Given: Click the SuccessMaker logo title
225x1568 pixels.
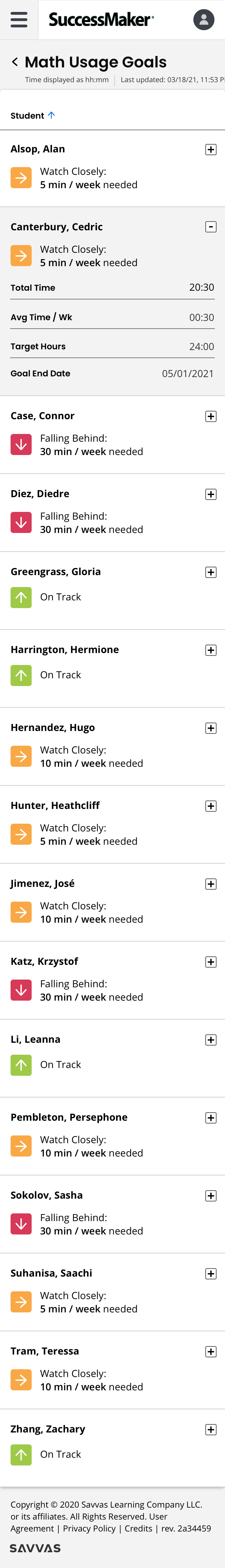Looking at the screenshot, I should tap(101, 19).
